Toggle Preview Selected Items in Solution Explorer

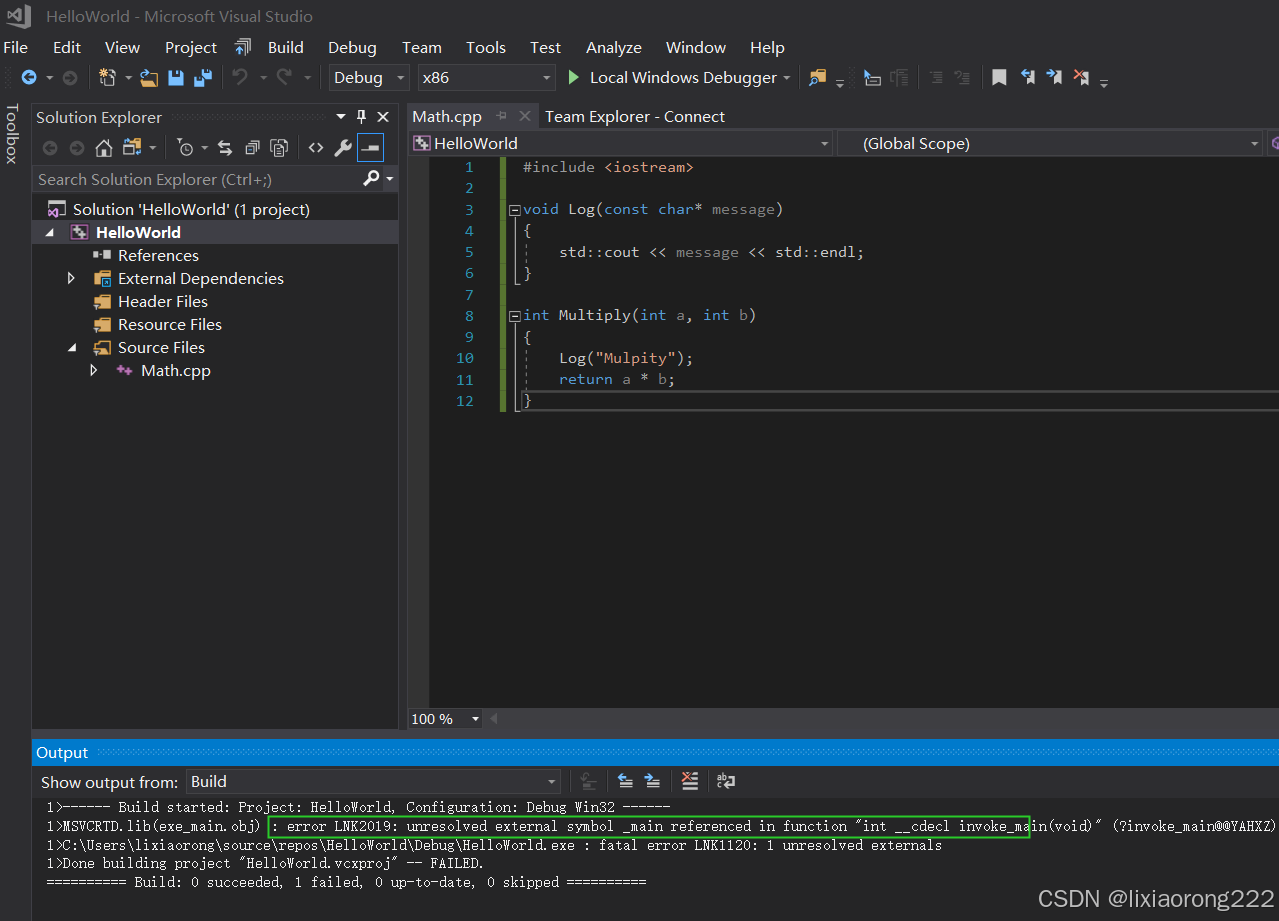[x=370, y=148]
